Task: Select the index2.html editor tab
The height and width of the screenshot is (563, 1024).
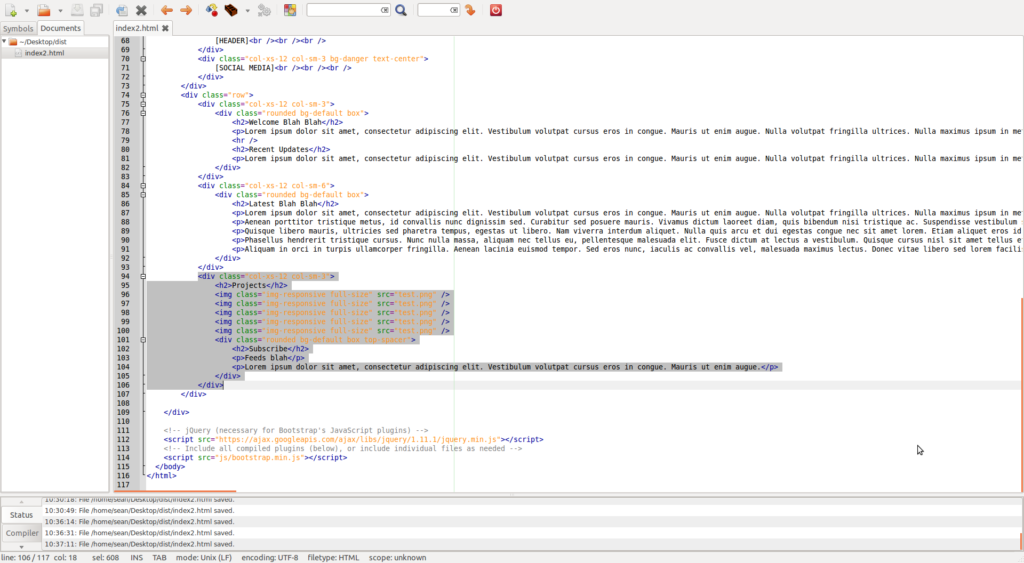Action: point(136,28)
